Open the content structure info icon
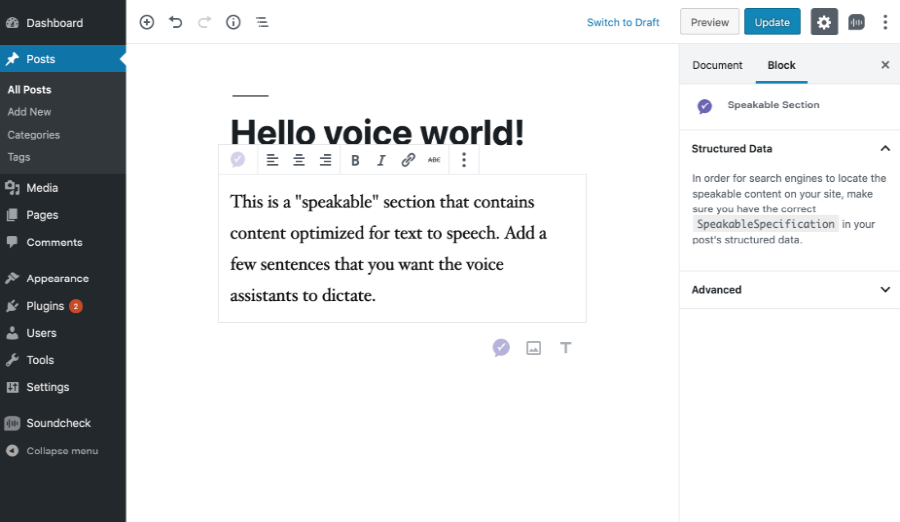This screenshot has height=522, width=900. pyautogui.click(x=233, y=22)
